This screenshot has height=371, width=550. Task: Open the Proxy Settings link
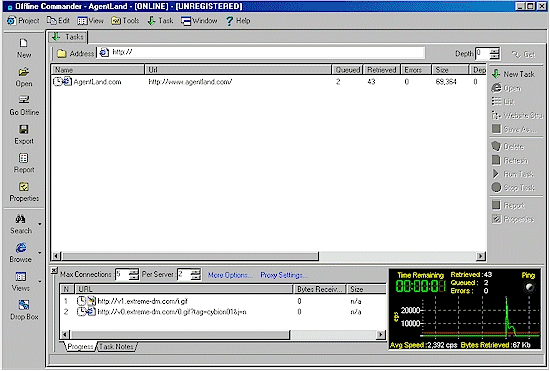pyautogui.click(x=283, y=275)
